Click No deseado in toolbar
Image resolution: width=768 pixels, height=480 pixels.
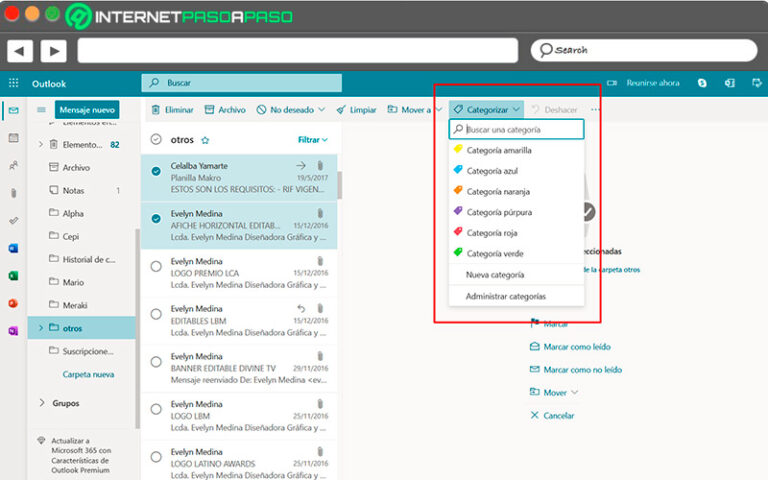(286, 110)
